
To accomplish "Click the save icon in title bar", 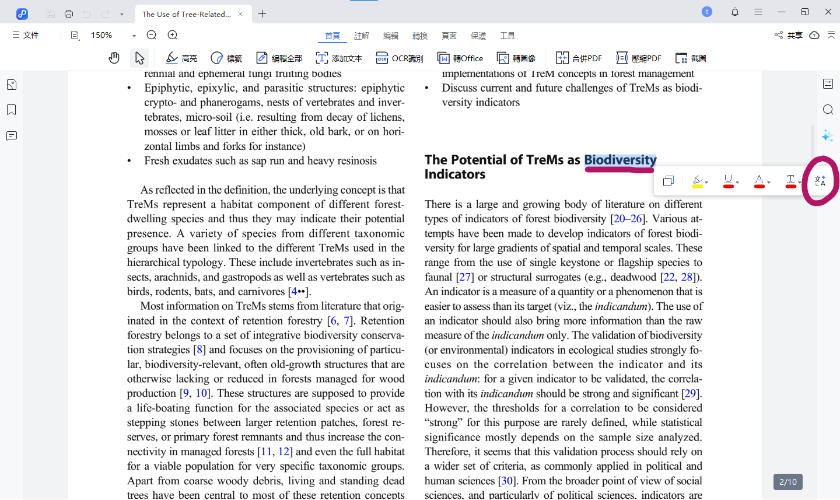I will coord(50,14).
